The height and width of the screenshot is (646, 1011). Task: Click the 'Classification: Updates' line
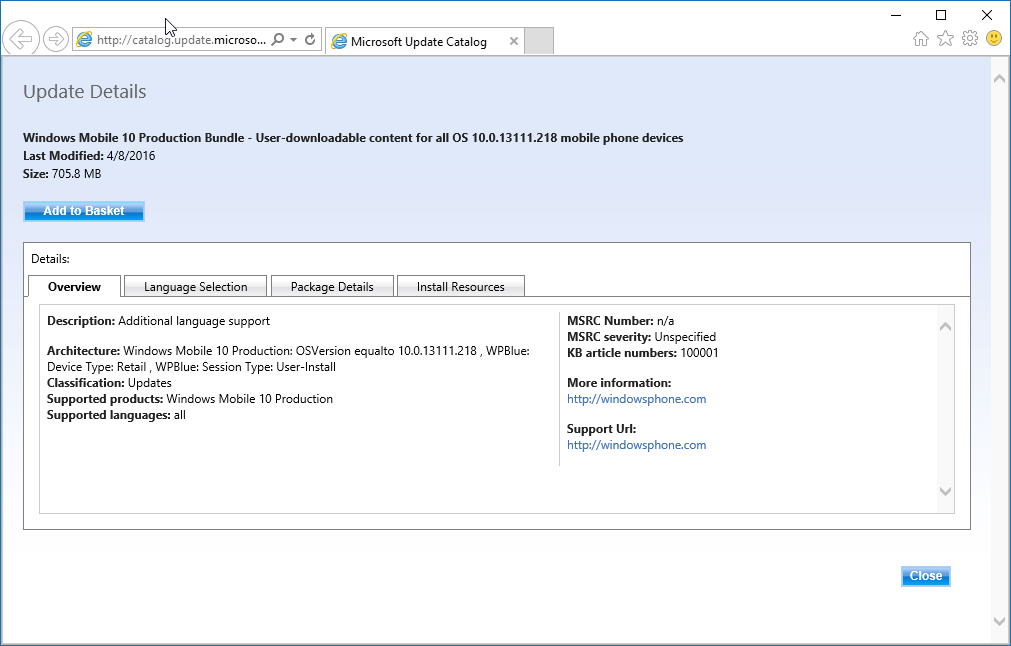click(x=109, y=383)
